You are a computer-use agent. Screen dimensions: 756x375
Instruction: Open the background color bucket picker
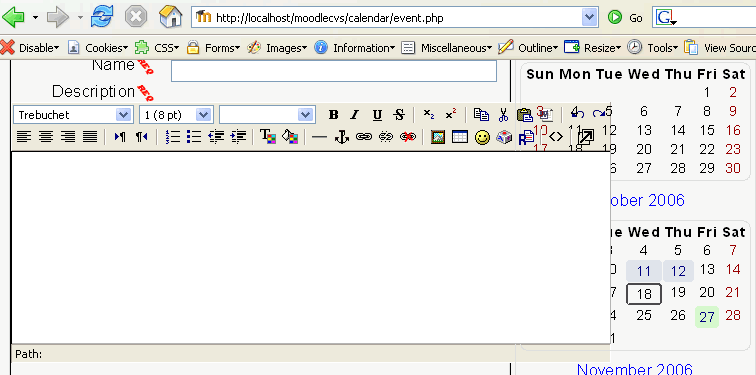tap(290, 137)
